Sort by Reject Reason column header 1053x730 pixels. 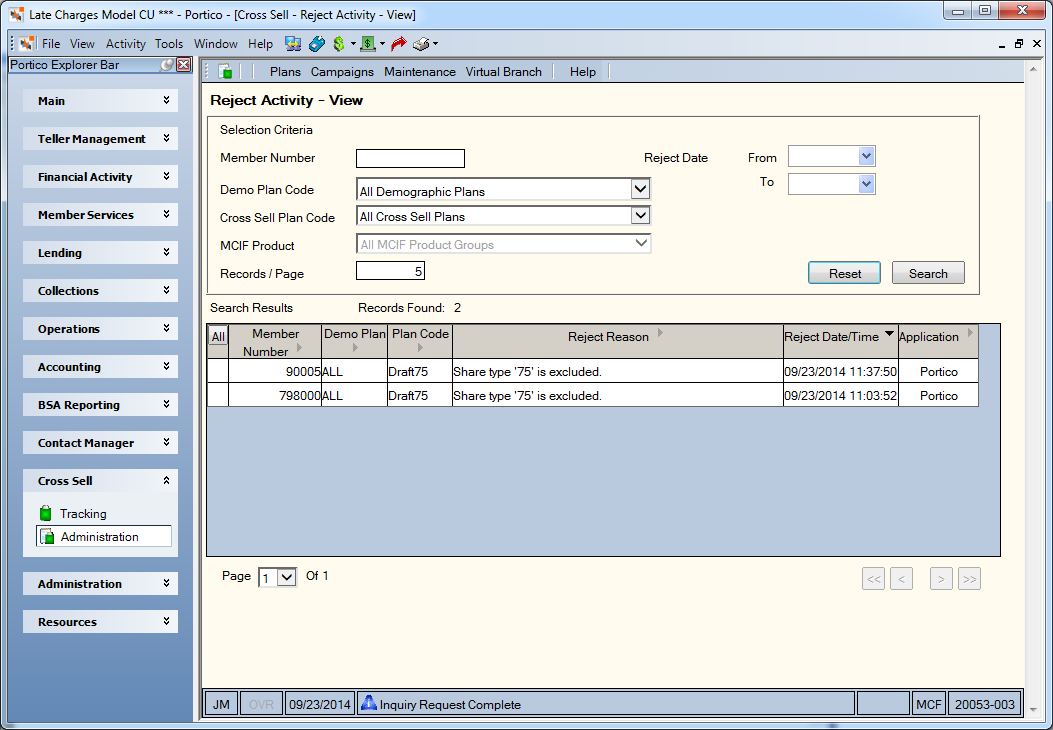pos(618,342)
